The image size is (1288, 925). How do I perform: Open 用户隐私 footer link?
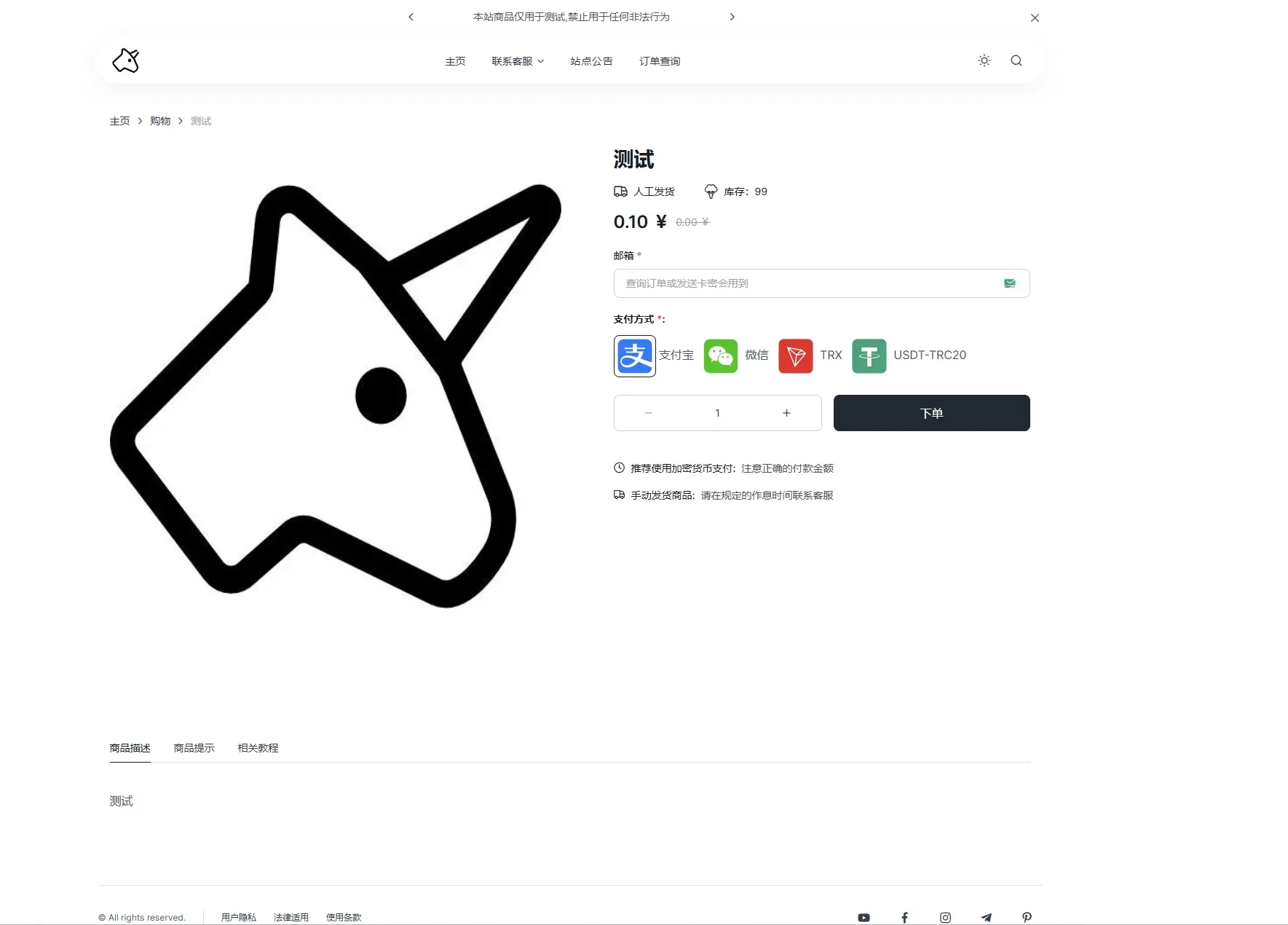[239, 917]
